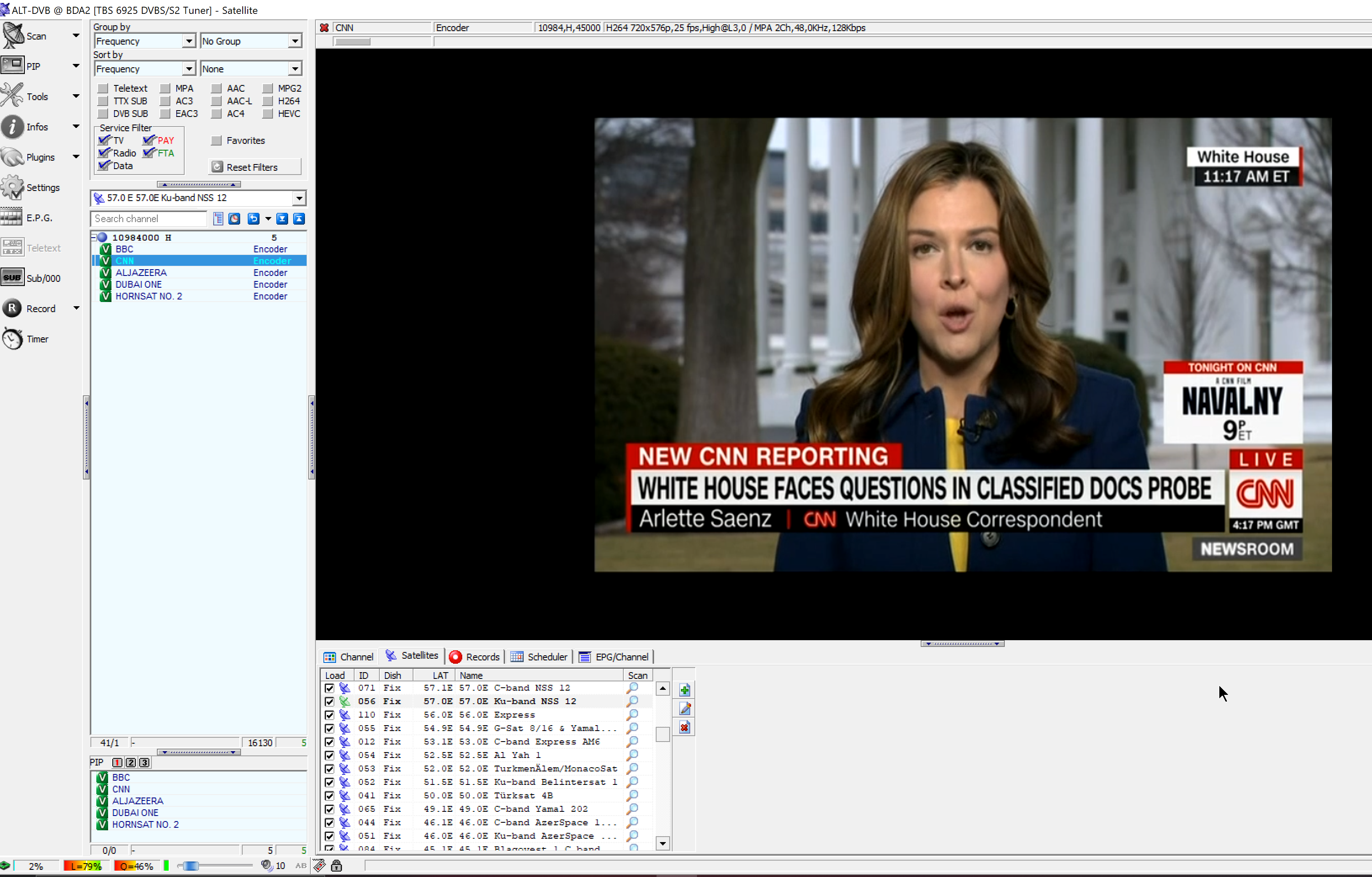Collapse the 10984000 H transponder node
Viewport: 1372px width, 877px height.
pyautogui.click(x=94, y=237)
